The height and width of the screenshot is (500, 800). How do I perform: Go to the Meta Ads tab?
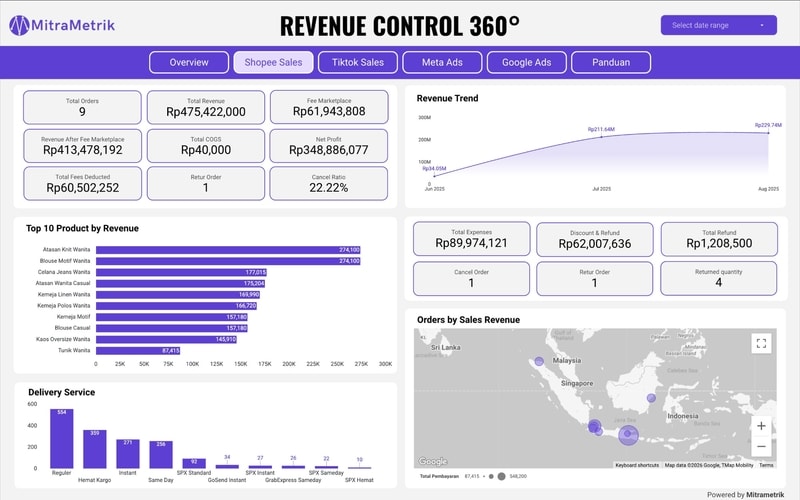tap(442, 62)
